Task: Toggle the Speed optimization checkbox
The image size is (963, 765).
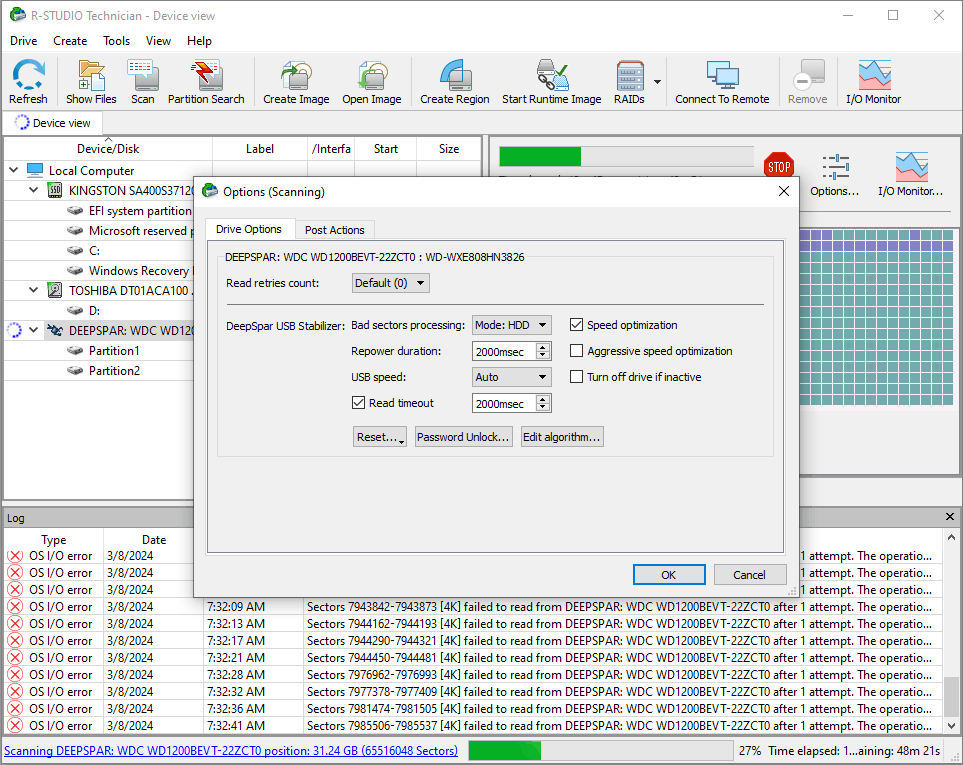Action: point(576,325)
